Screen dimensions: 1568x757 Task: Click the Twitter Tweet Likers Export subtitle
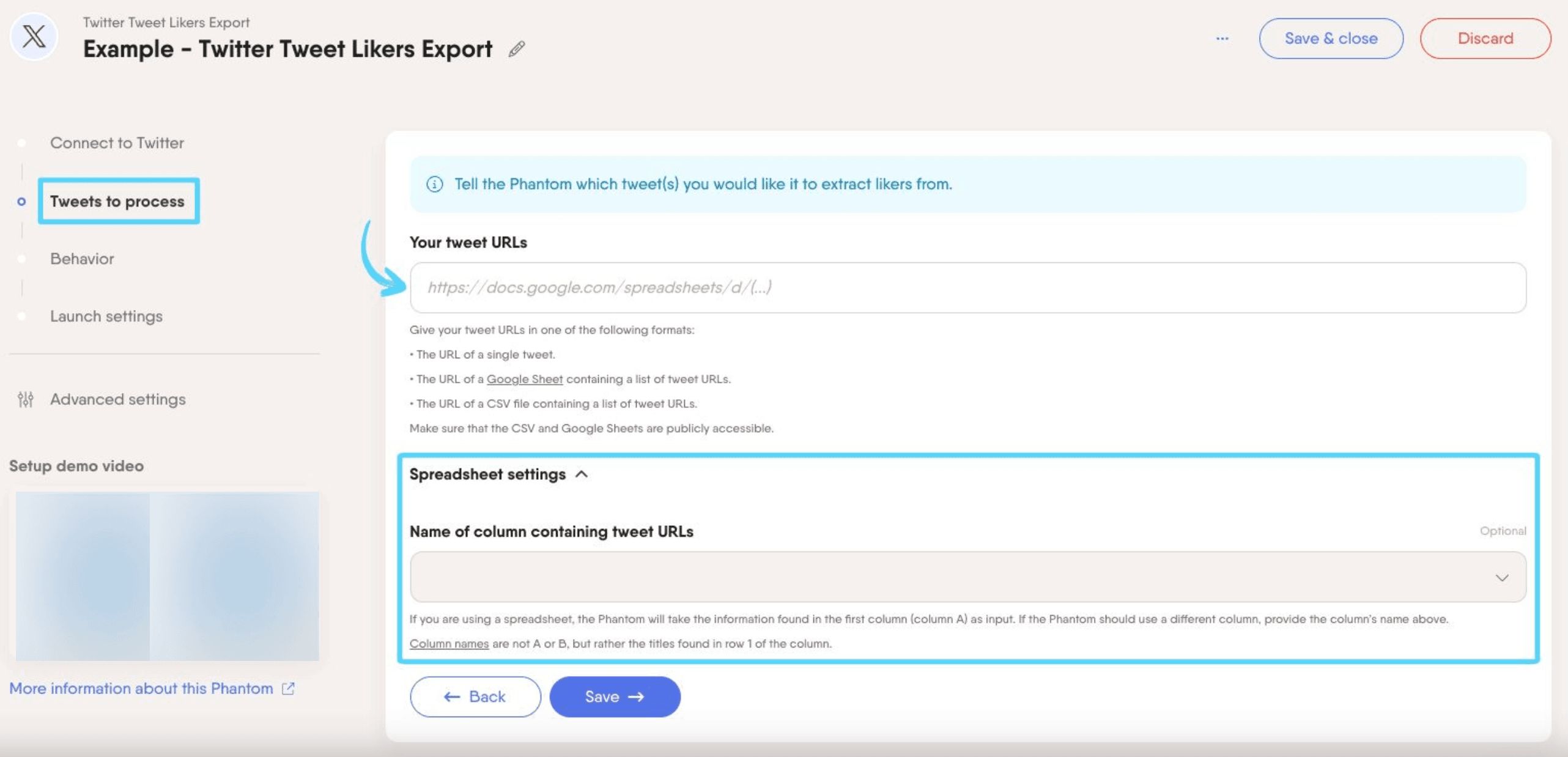tap(166, 23)
